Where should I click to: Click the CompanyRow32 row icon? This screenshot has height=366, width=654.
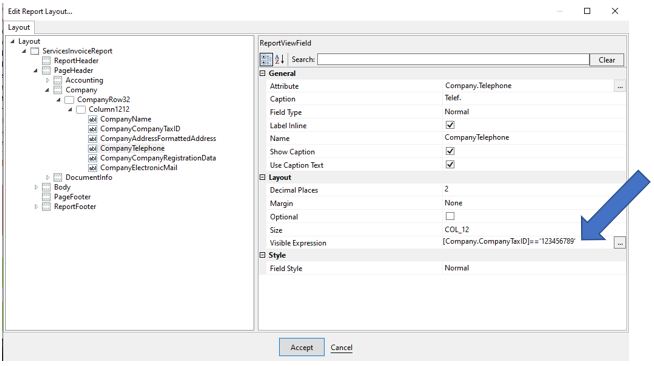69,100
